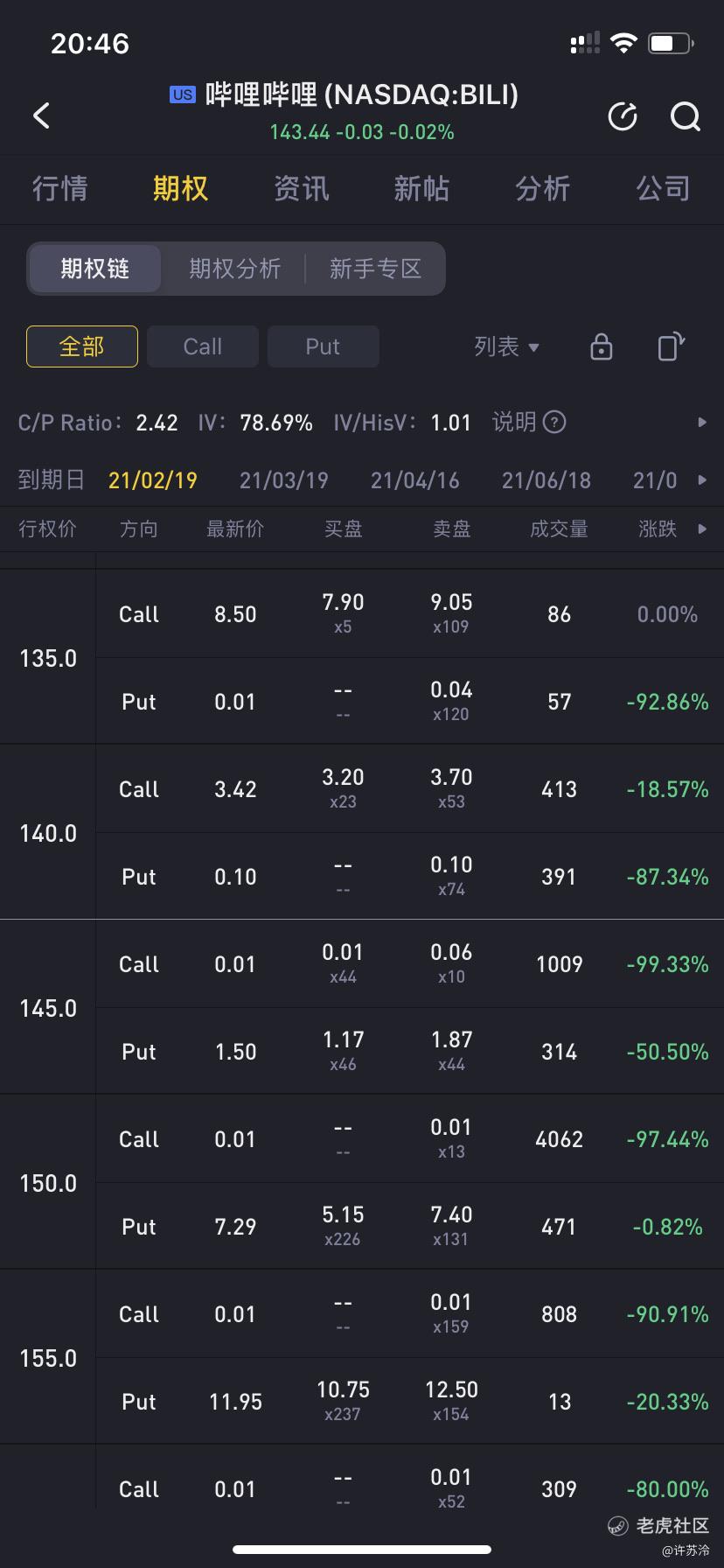This screenshot has height=1568, width=724.
Task: Expand the C/P Ratio details arrow
Action: coord(701,423)
